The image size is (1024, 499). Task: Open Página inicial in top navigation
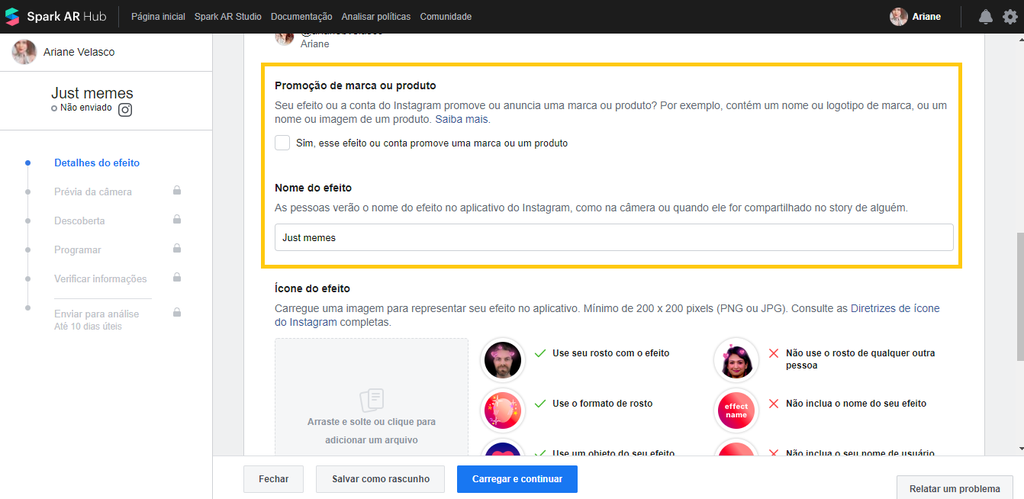coord(158,17)
